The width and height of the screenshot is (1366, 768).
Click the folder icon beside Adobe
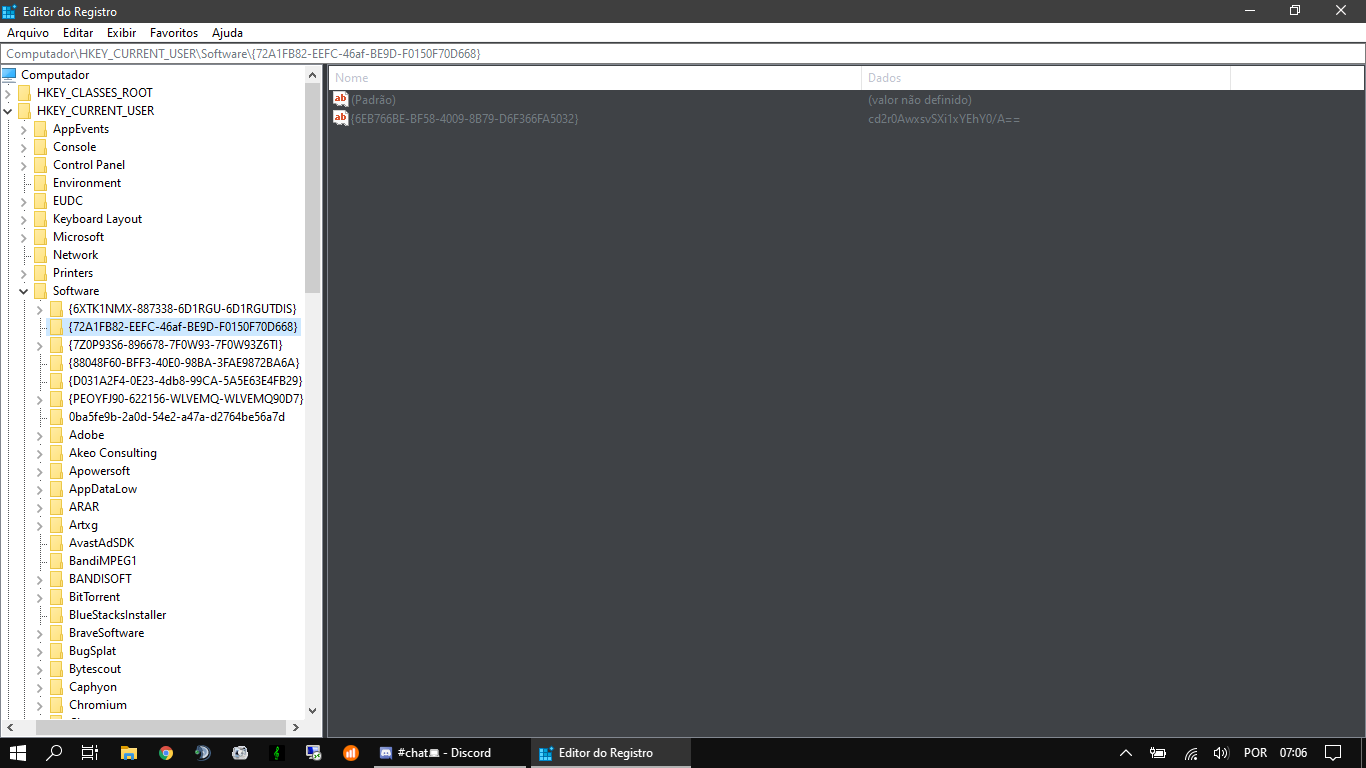[x=57, y=435]
